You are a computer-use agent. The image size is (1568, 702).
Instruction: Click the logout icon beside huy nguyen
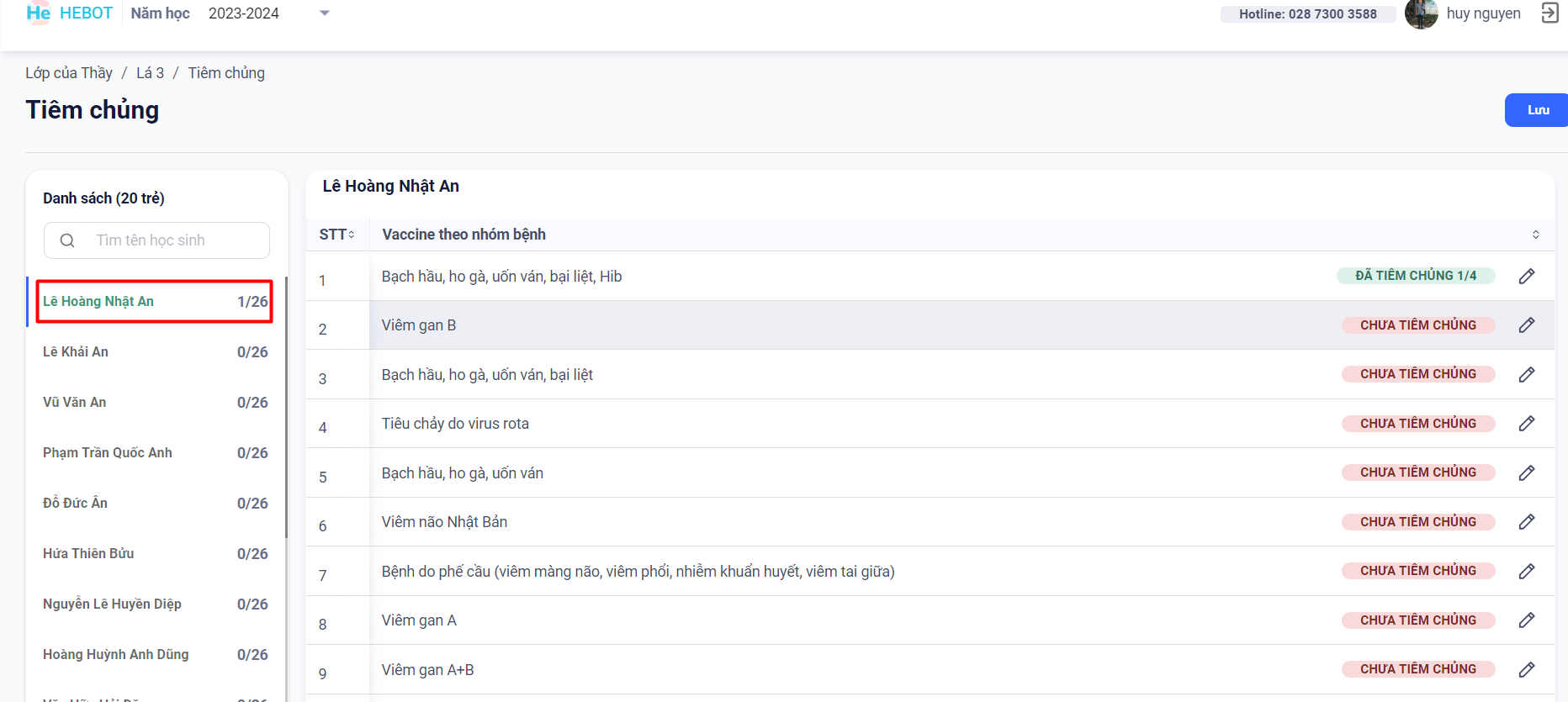[x=1549, y=13]
